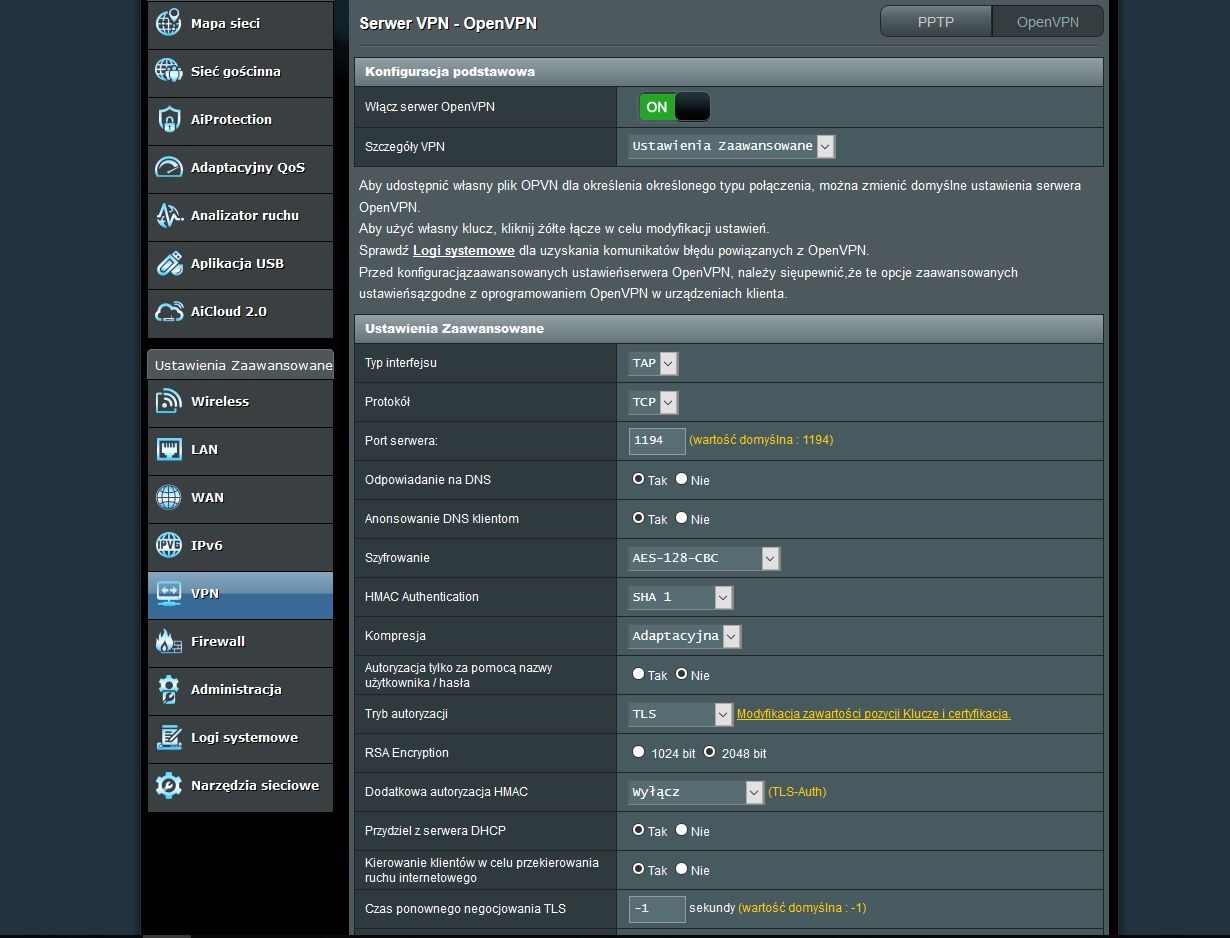Viewport: 1230px width, 938px height.
Task: Open LAN settings icon
Action: click(169, 449)
